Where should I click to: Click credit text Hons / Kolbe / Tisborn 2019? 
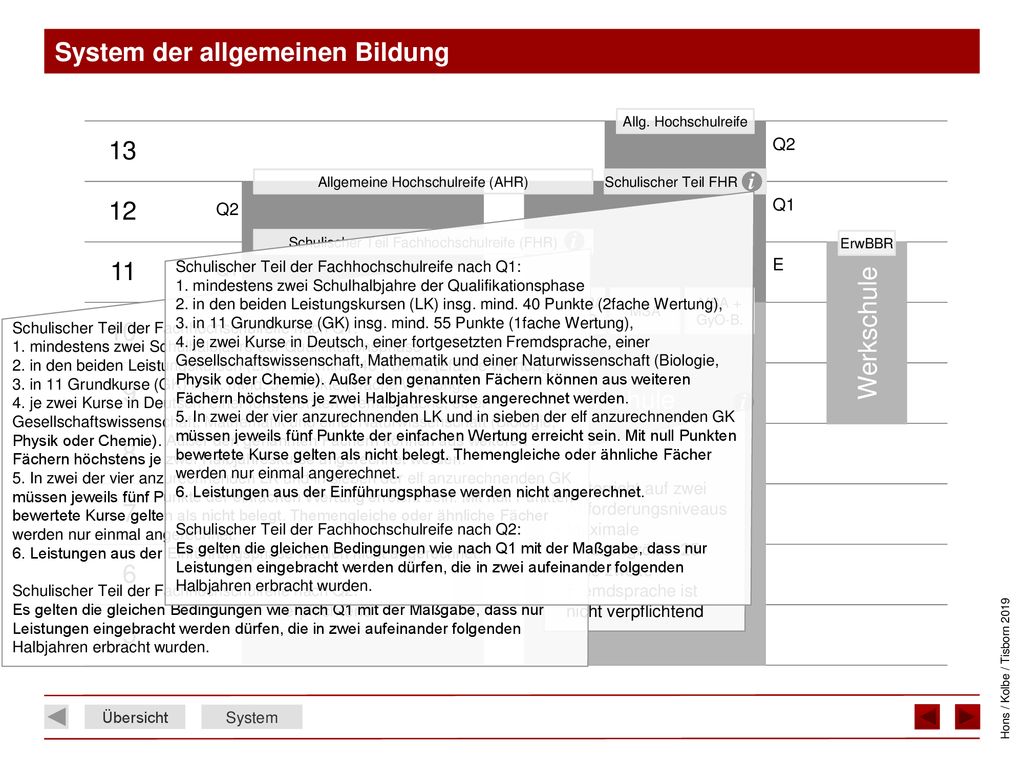click(x=1005, y=667)
